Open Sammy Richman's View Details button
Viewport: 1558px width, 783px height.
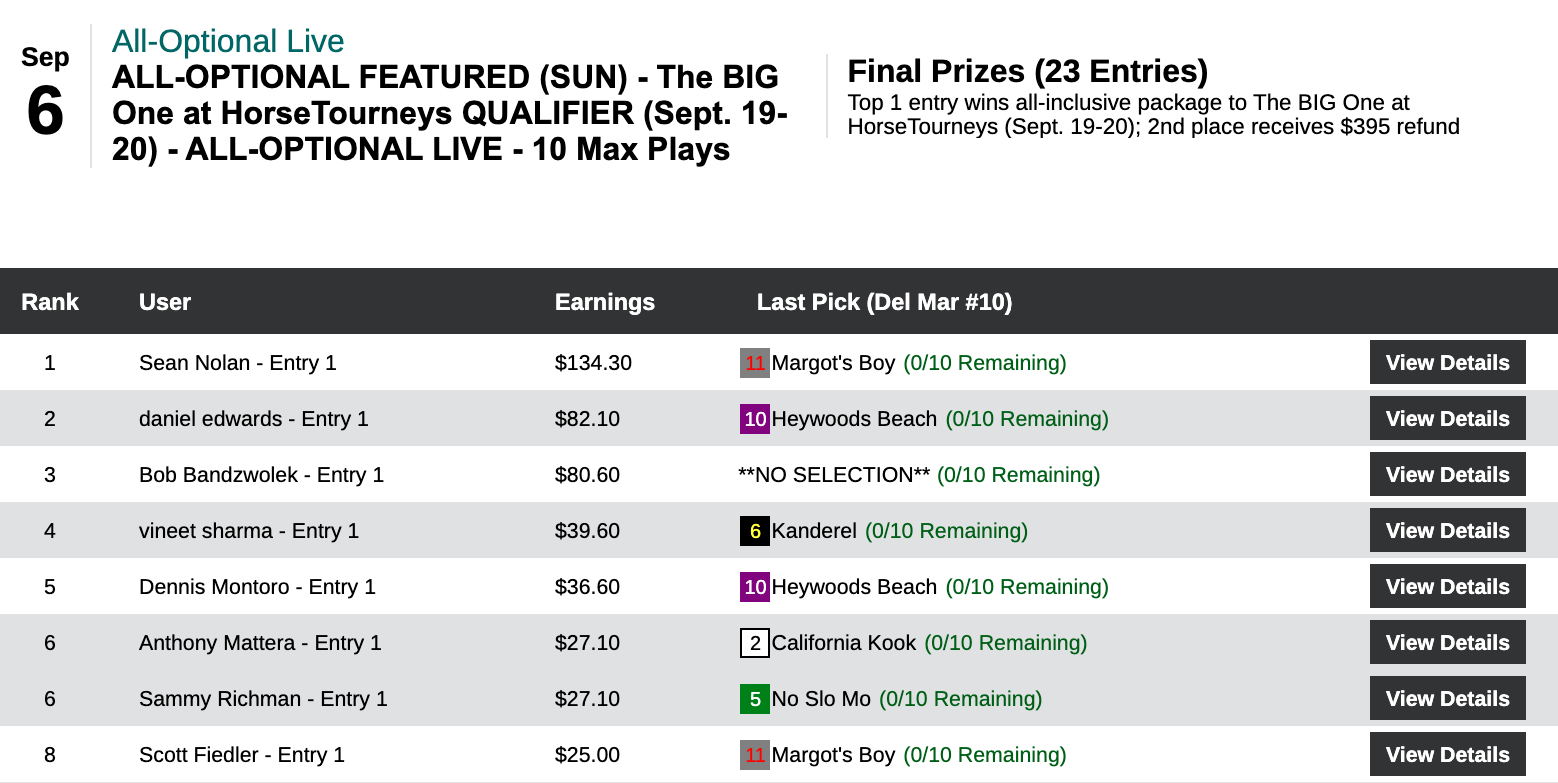tap(1447, 699)
